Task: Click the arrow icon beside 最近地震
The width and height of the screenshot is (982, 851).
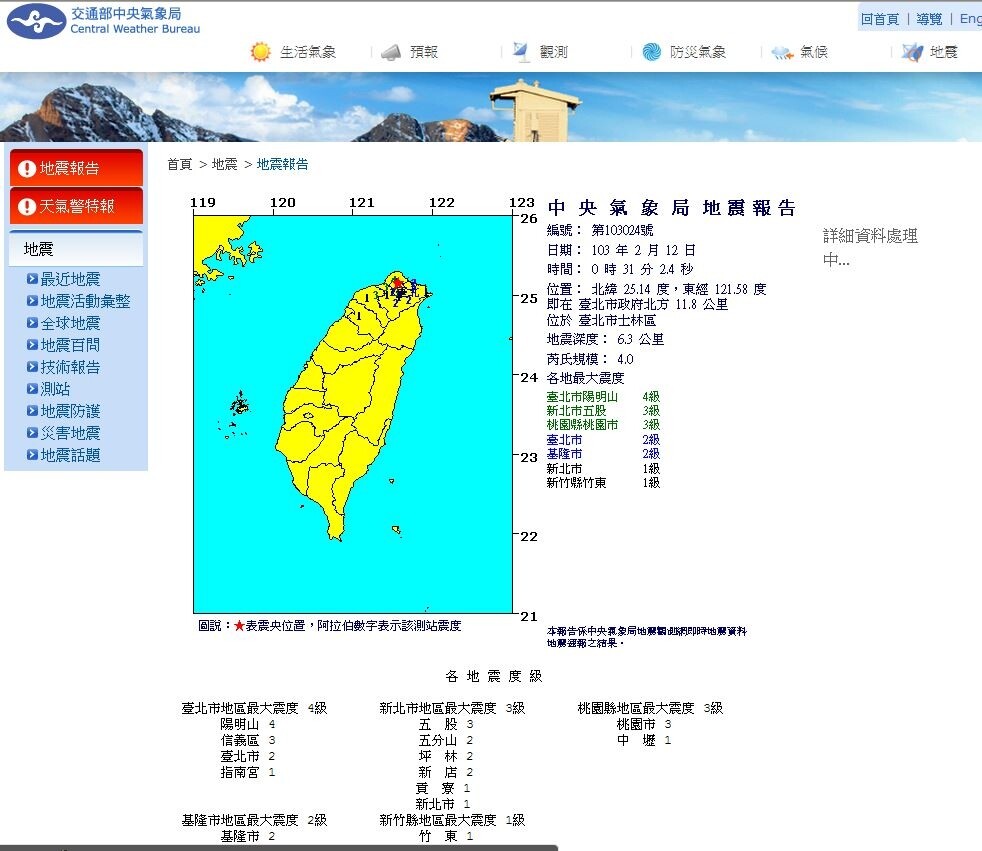Action: tap(33, 279)
